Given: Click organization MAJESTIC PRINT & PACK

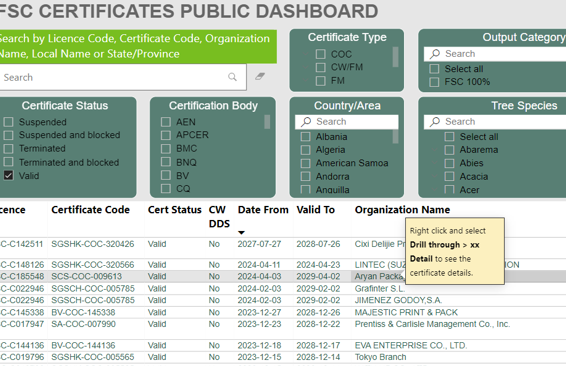Looking at the screenshot, I should point(406,312).
